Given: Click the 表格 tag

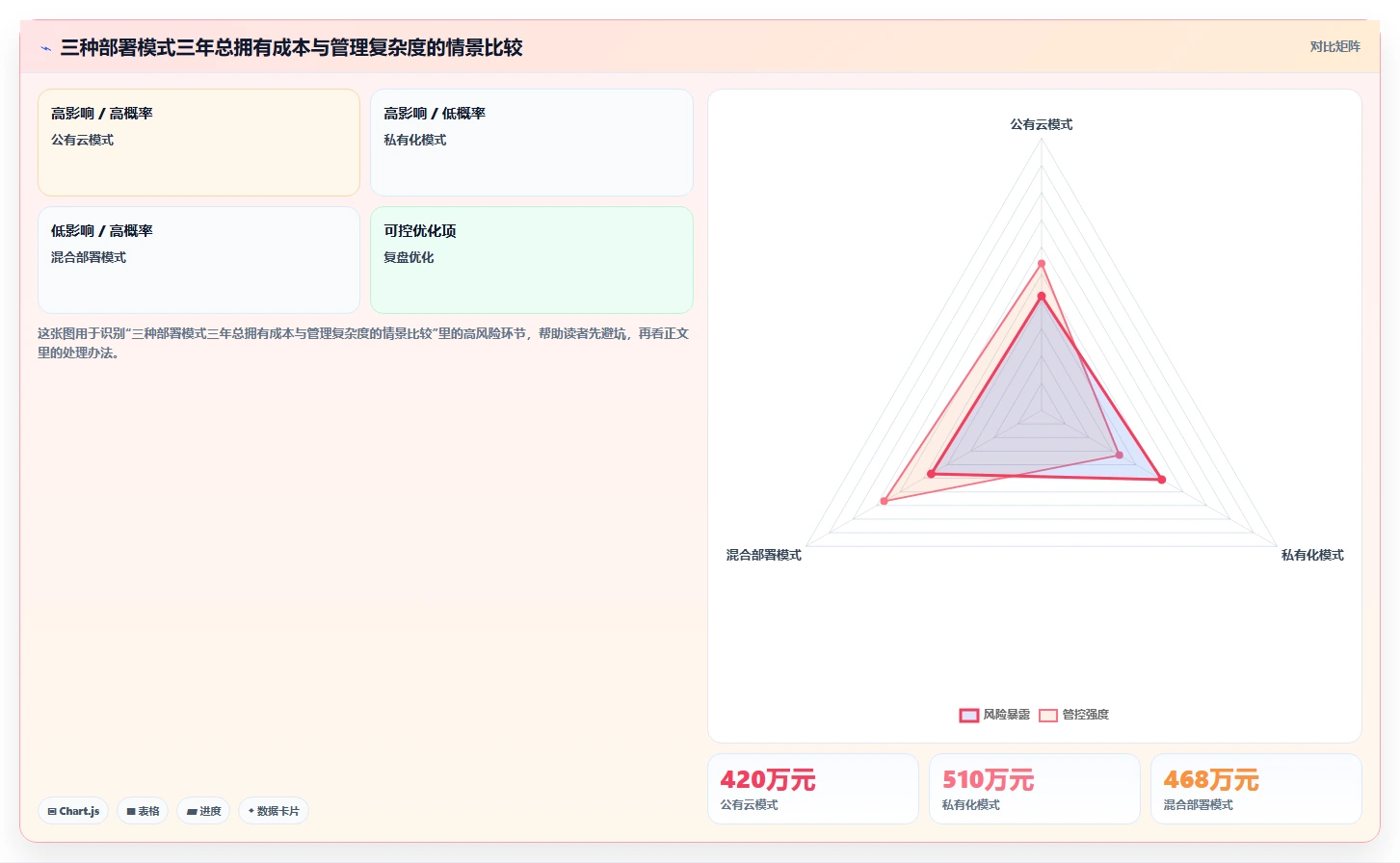Looking at the screenshot, I should pos(143,811).
